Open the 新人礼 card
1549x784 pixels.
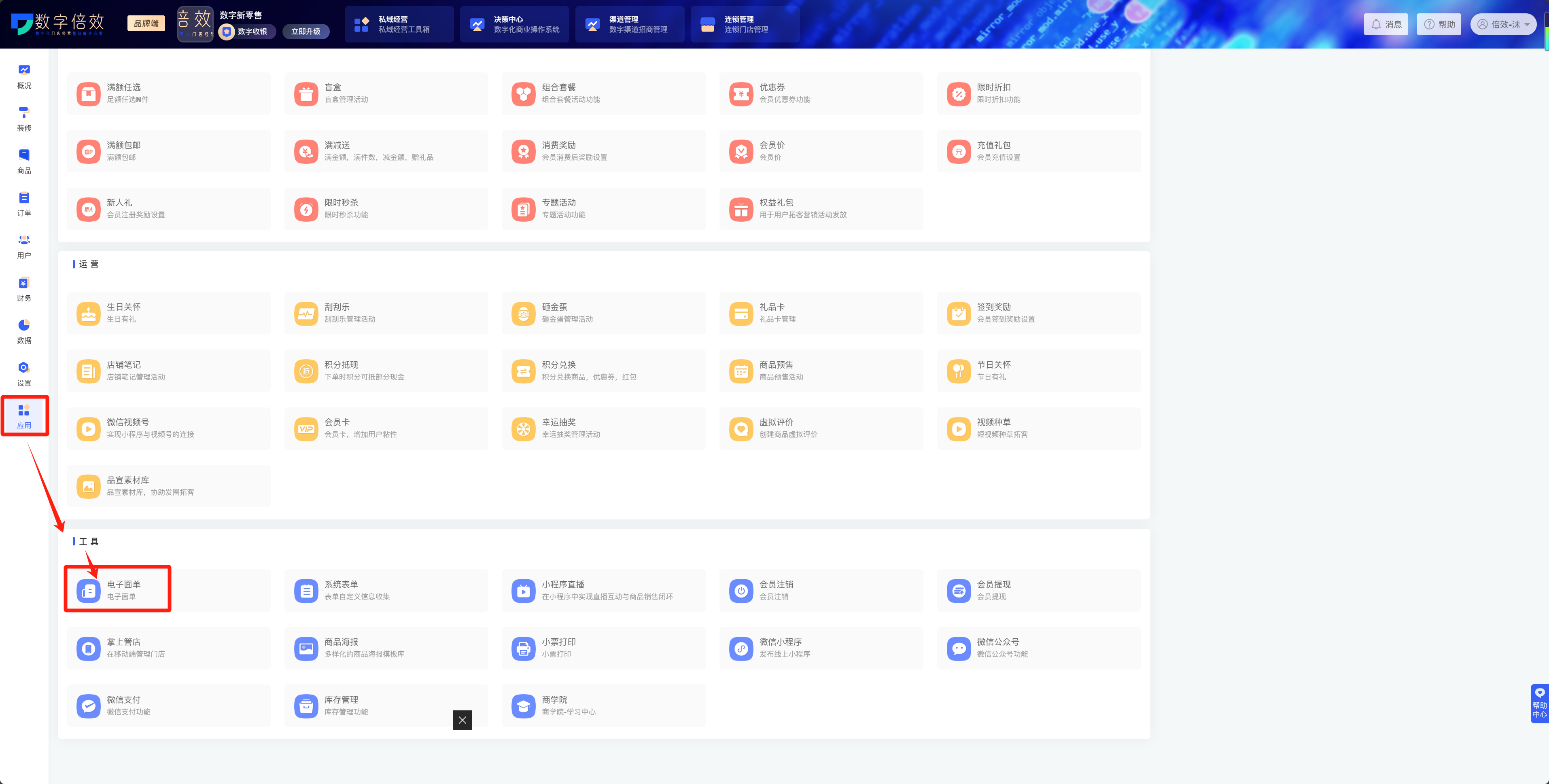point(168,209)
